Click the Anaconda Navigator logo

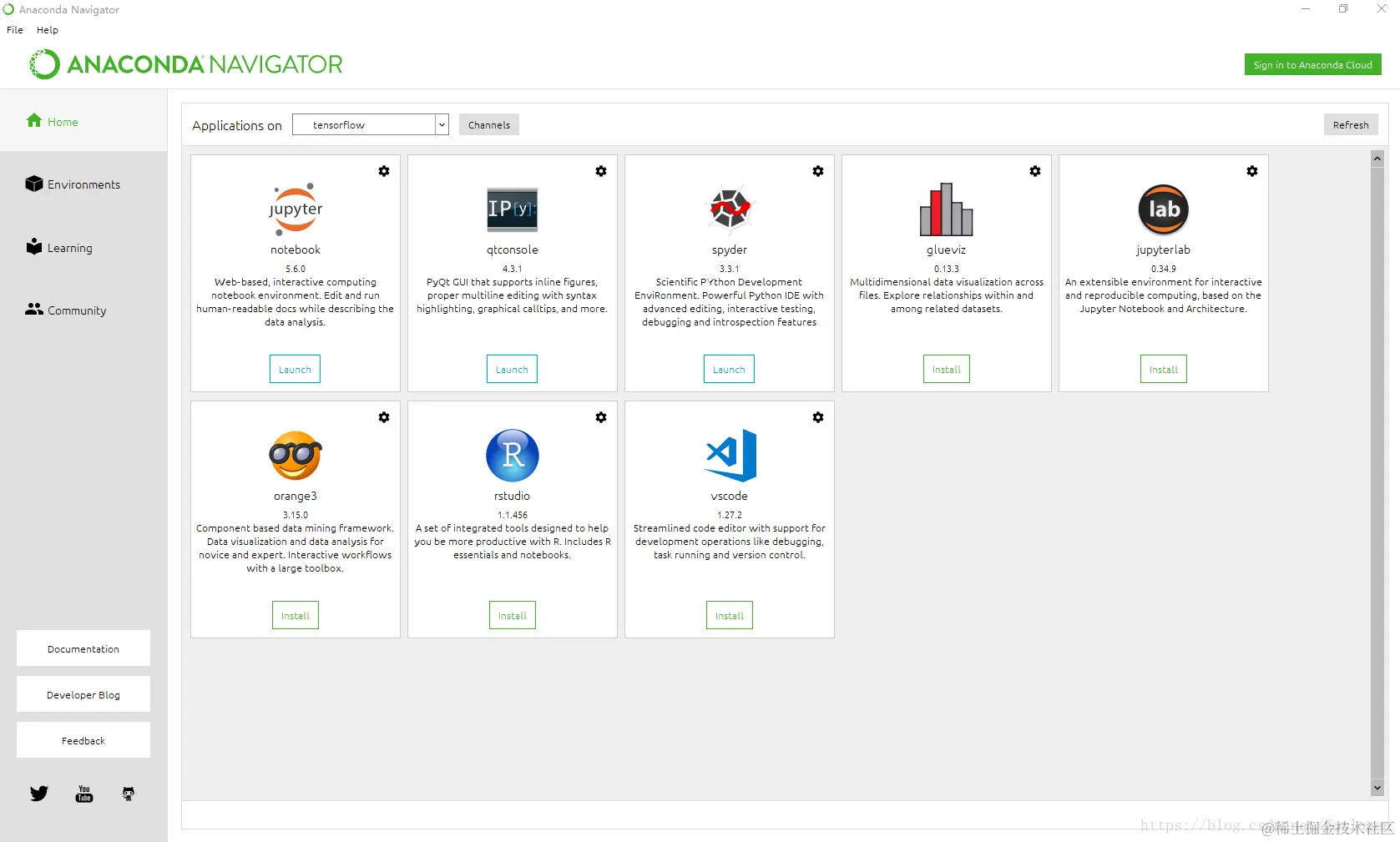186,64
